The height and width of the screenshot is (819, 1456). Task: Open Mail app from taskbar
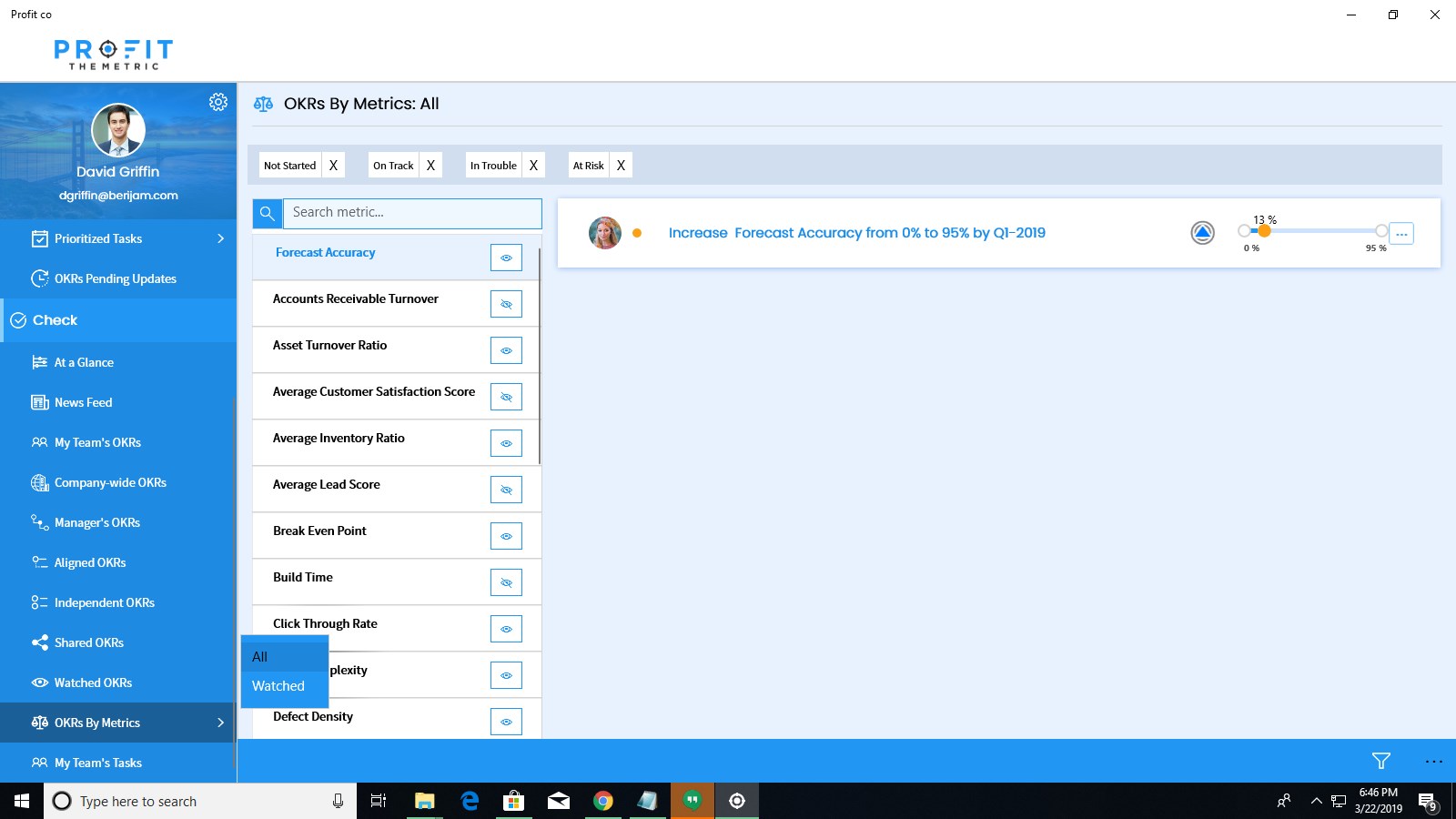coord(558,801)
